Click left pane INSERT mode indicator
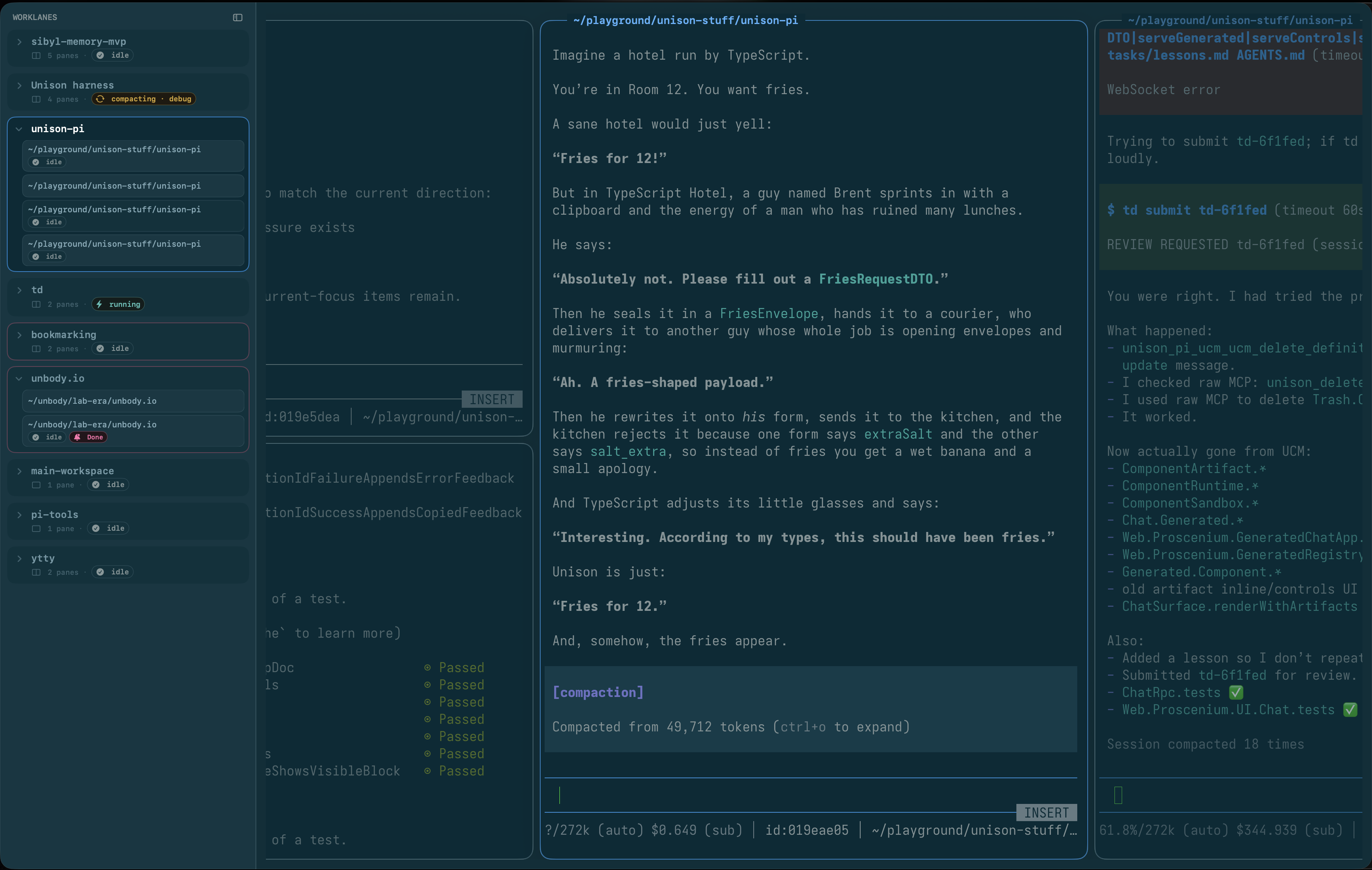 (x=492, y=399)
